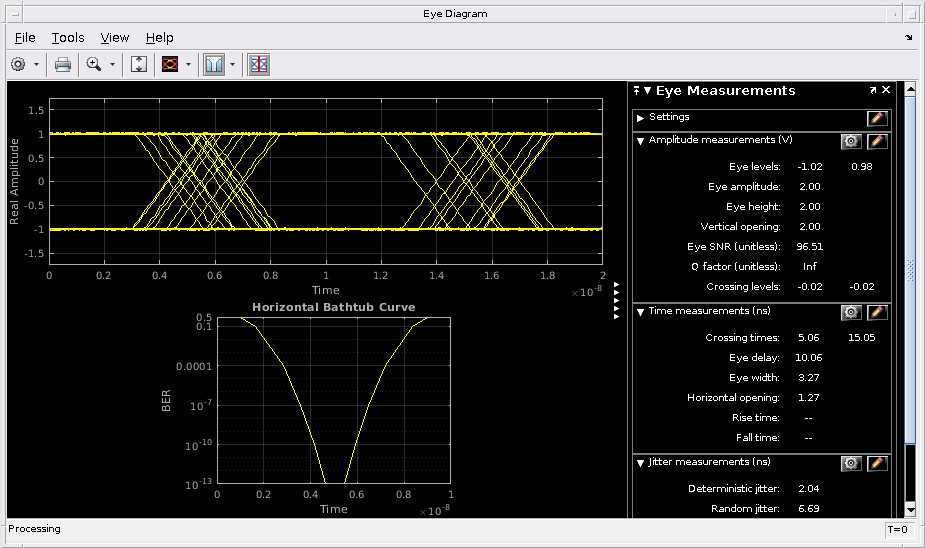Click the eye diagram plot icon
925x548 pixels.
(x=170, y=64)
